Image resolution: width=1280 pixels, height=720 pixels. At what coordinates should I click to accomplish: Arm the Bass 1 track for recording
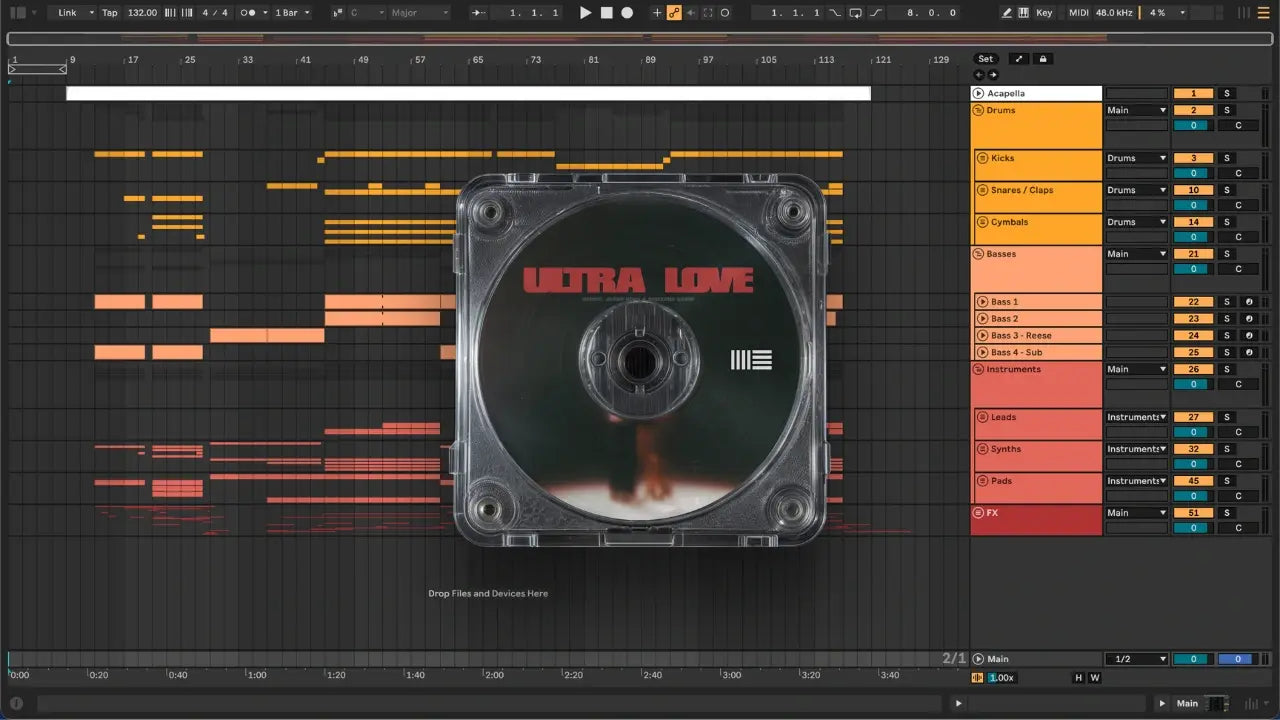click(x=1248, y=302)
